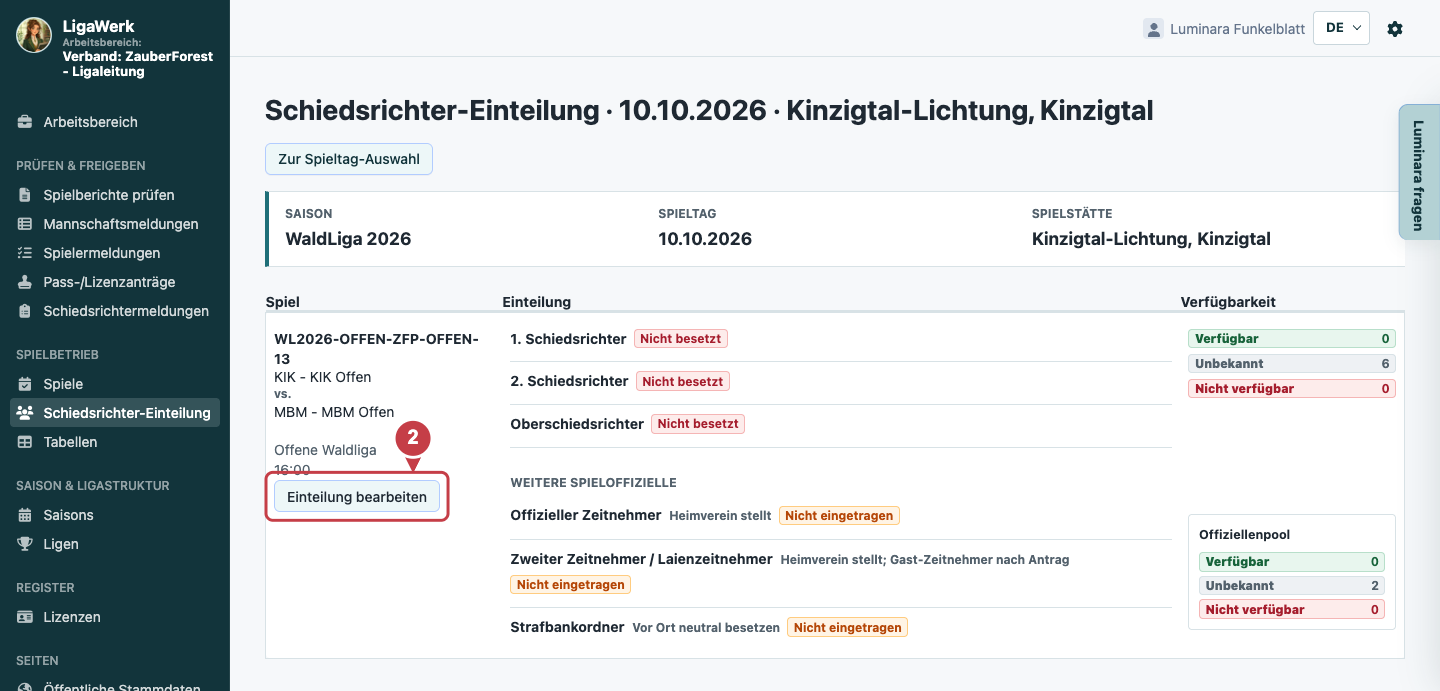
Task: Click the Saisons calendar icon
Action: 25,515
